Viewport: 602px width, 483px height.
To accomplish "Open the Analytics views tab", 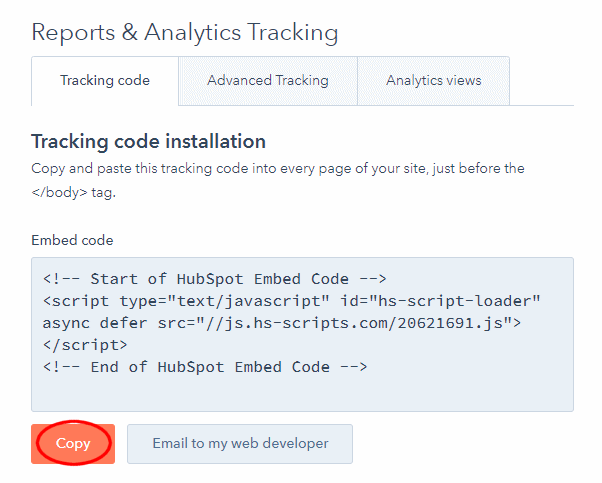I will click(433, 81).
